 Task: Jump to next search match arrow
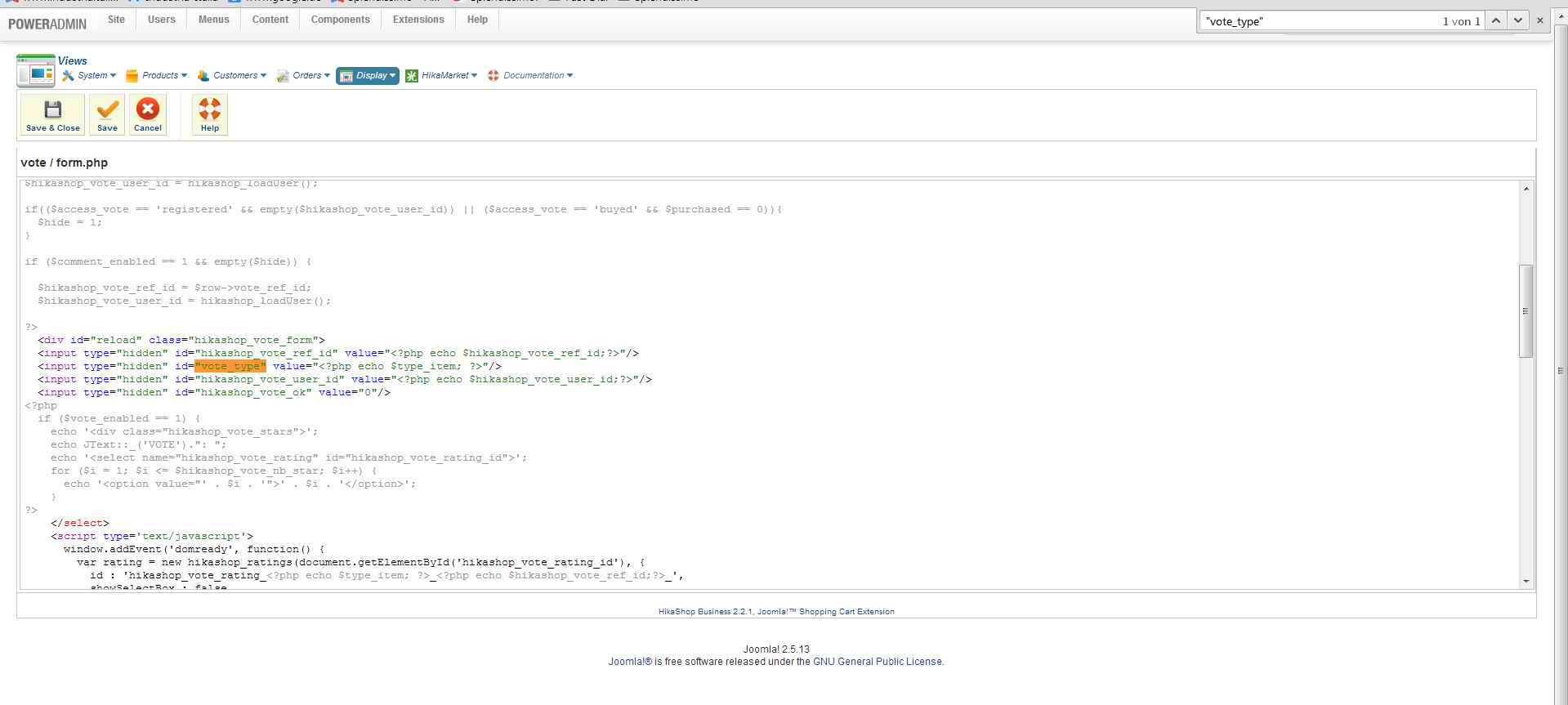point(1518,21)
